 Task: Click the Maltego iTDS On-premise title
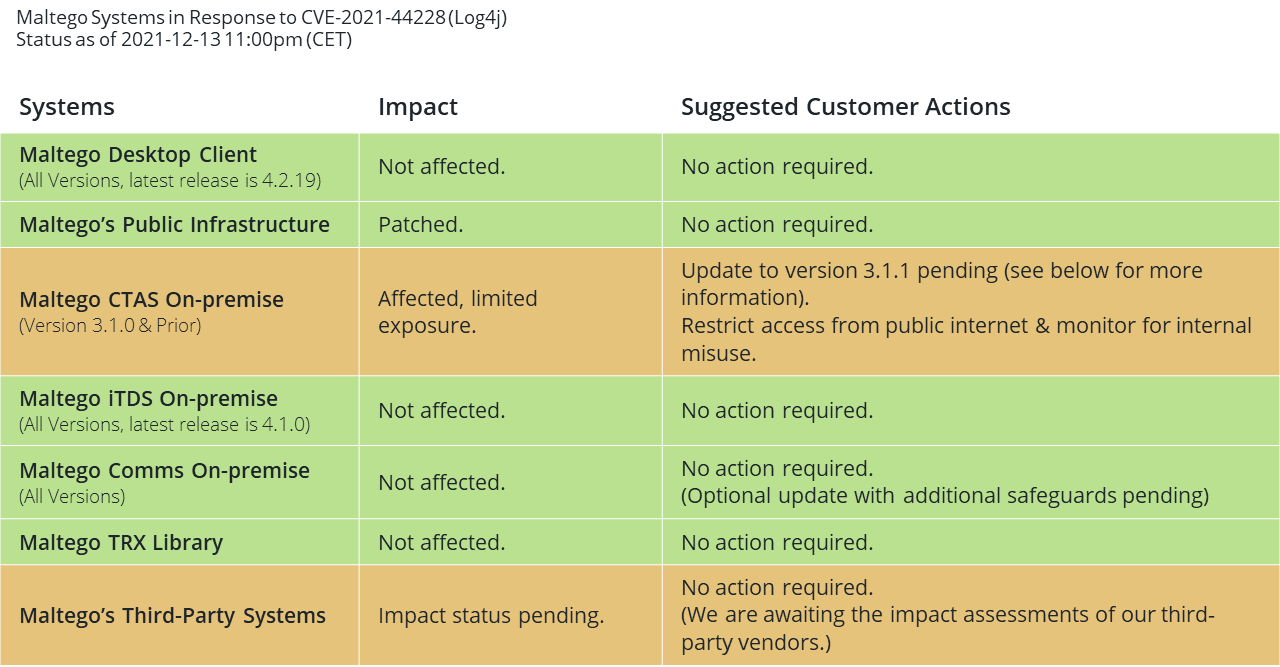coord(149,399)
